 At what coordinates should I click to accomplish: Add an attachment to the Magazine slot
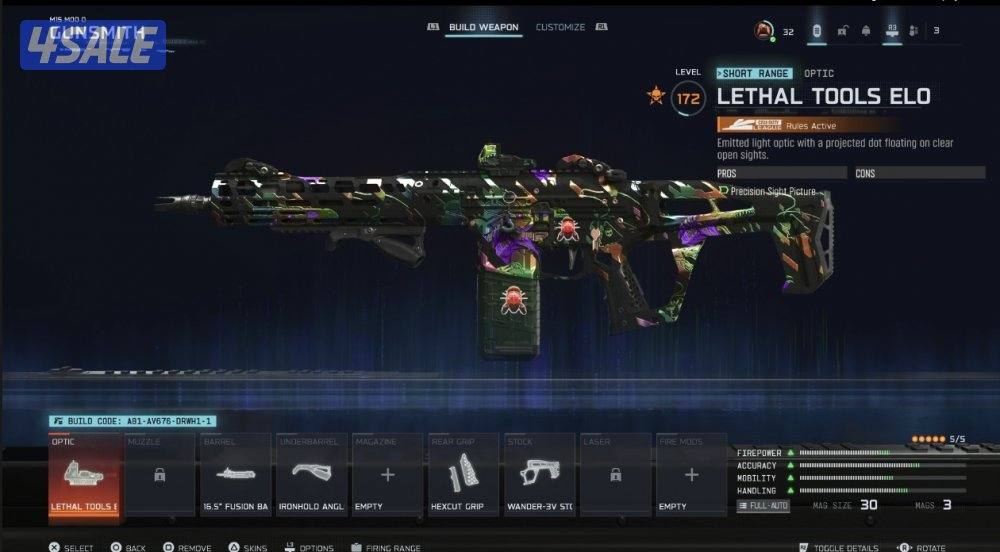tap(388, 474)
